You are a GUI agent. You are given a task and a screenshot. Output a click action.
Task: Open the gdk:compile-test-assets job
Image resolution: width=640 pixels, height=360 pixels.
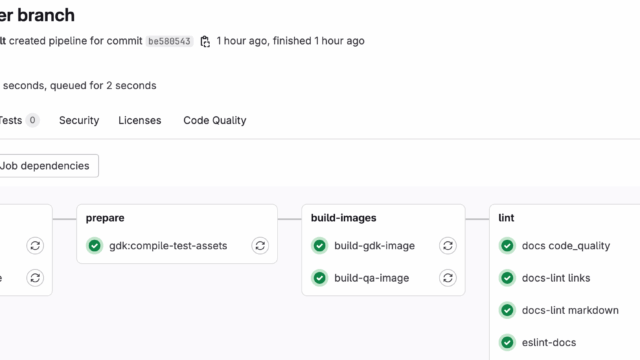[168, 246]
